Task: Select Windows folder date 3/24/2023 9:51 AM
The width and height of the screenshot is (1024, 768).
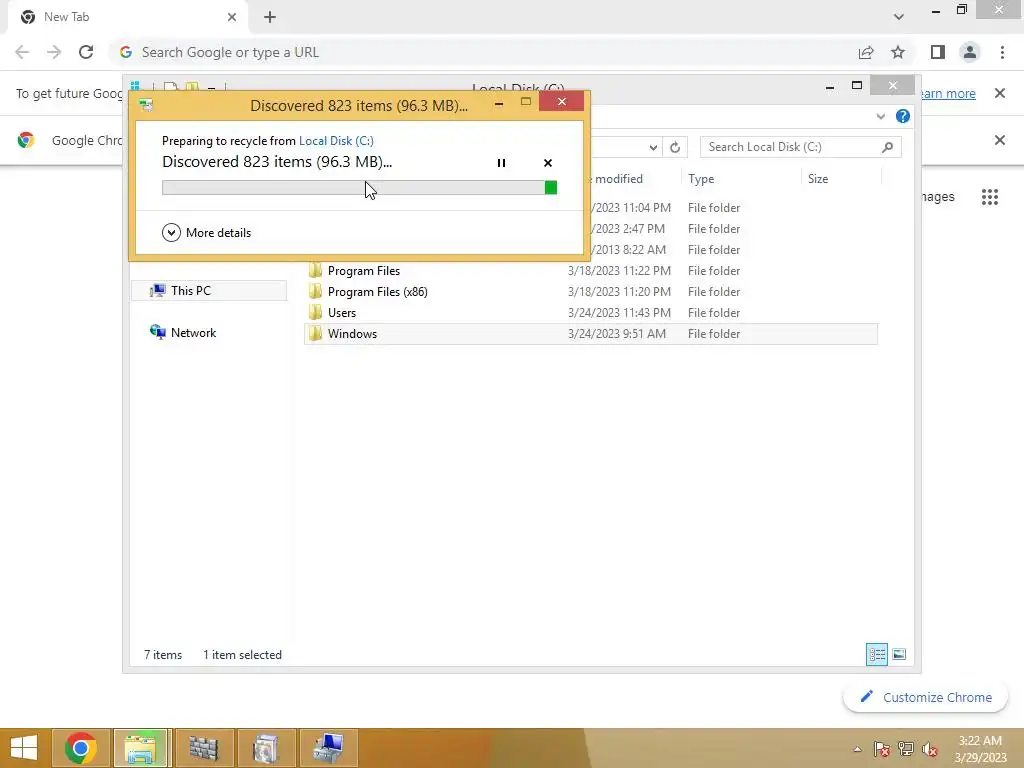Action: (616, 334)
